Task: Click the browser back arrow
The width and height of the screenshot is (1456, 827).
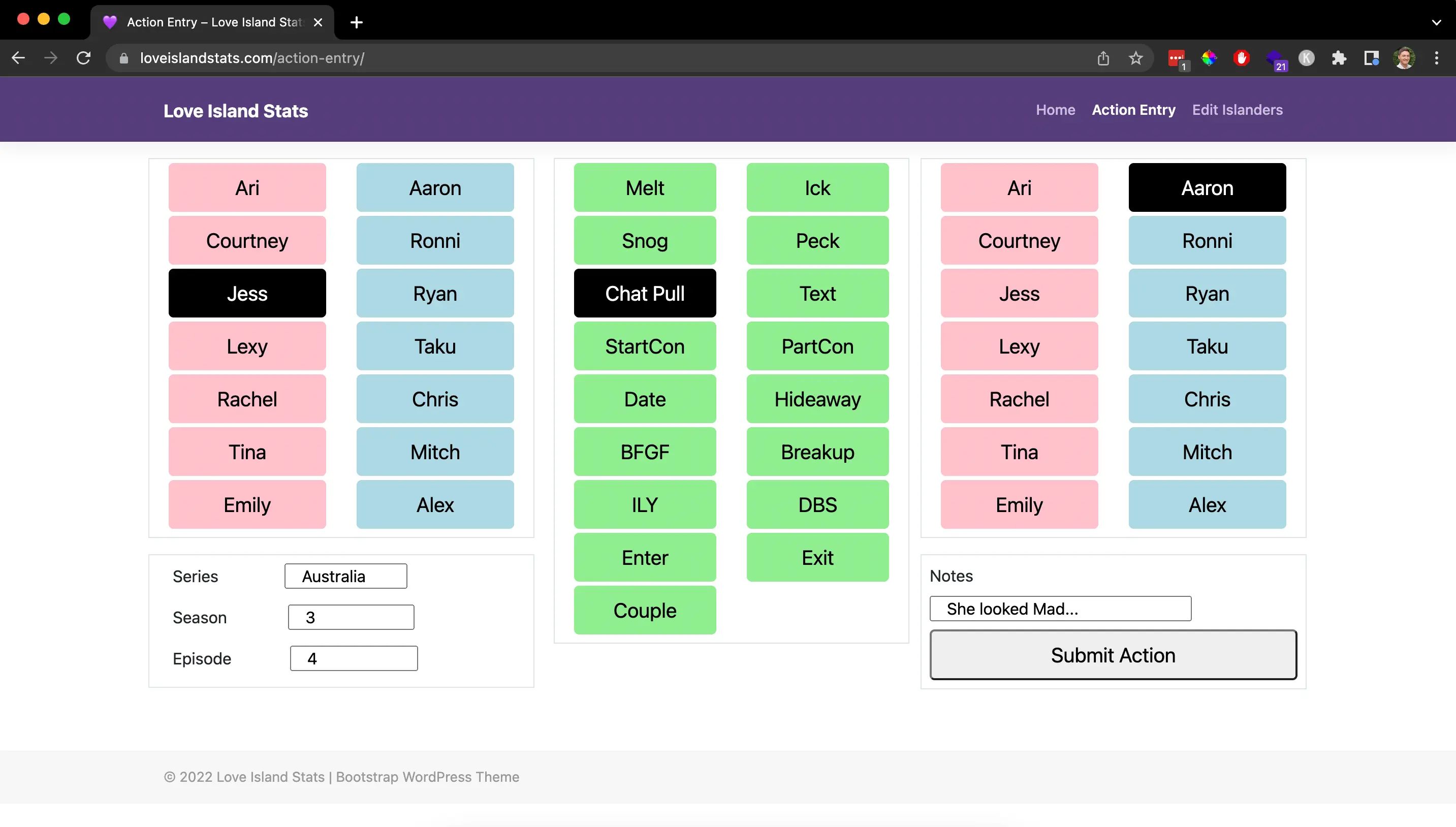Action: pos(18,58)
